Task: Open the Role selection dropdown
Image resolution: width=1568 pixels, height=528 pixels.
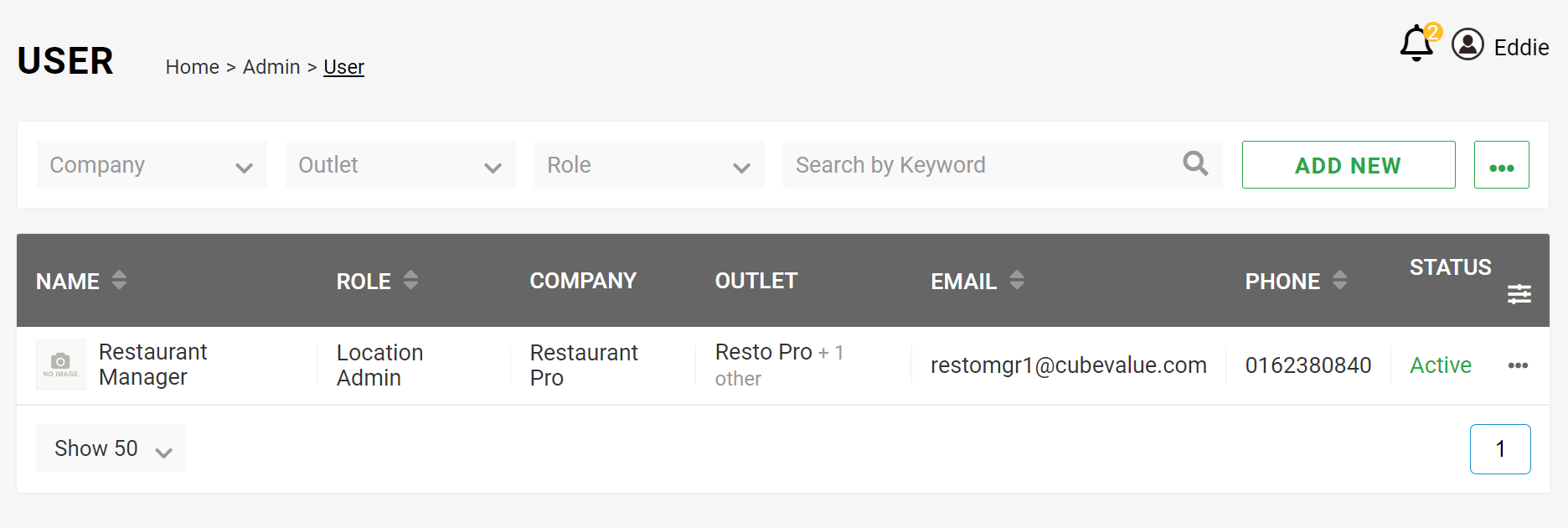Action: [x=648, y=164]
